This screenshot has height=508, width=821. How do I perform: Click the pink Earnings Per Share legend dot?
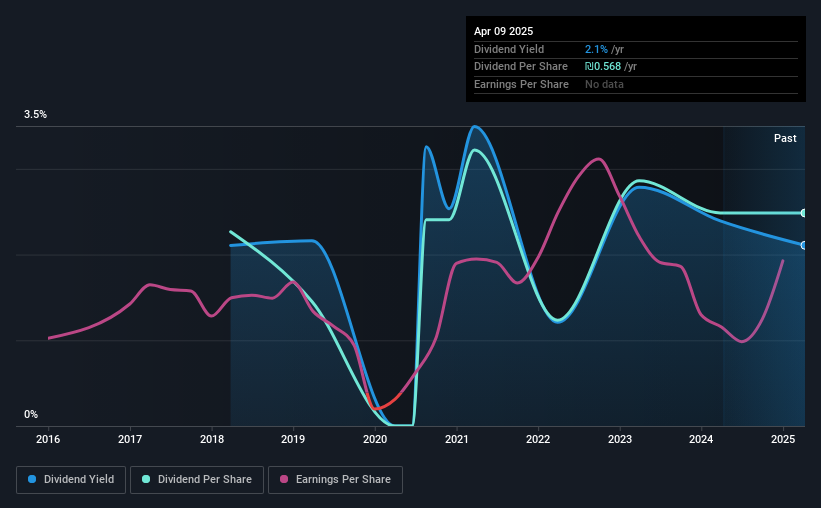[x=284, y=479]
